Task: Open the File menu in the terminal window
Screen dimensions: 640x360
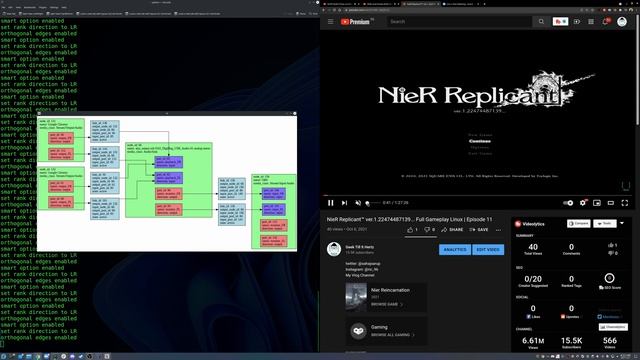Action: pyautogui.click(x=3, y=7)
